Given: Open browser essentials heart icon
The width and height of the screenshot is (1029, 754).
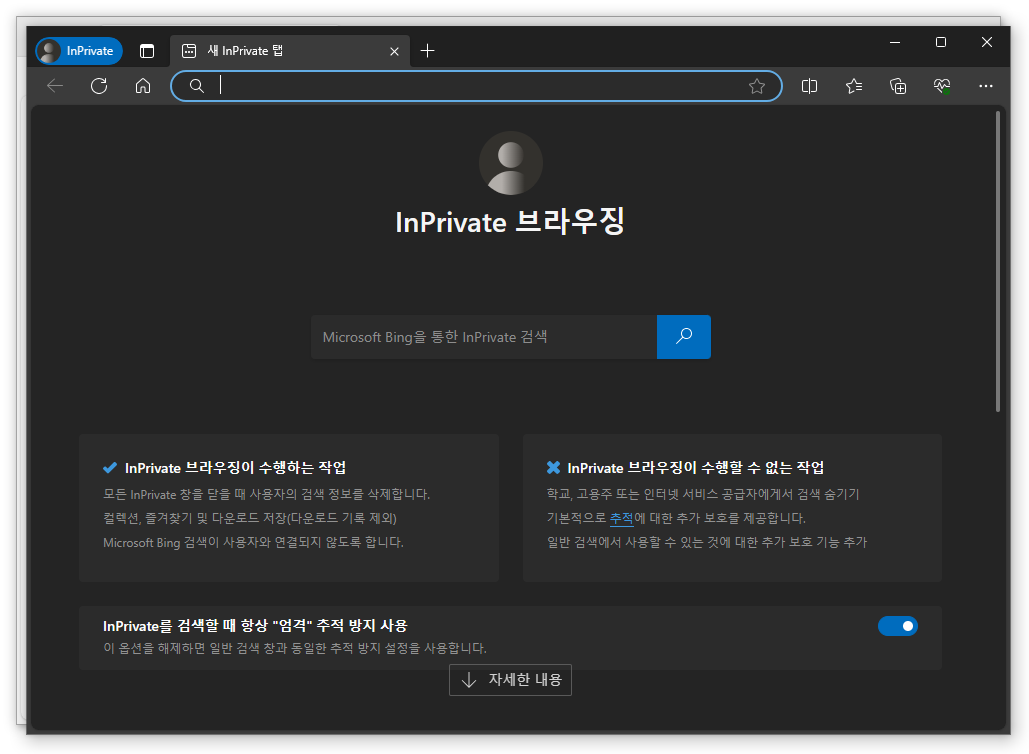Looking at the screenshot, I should [x=942, y=86].
